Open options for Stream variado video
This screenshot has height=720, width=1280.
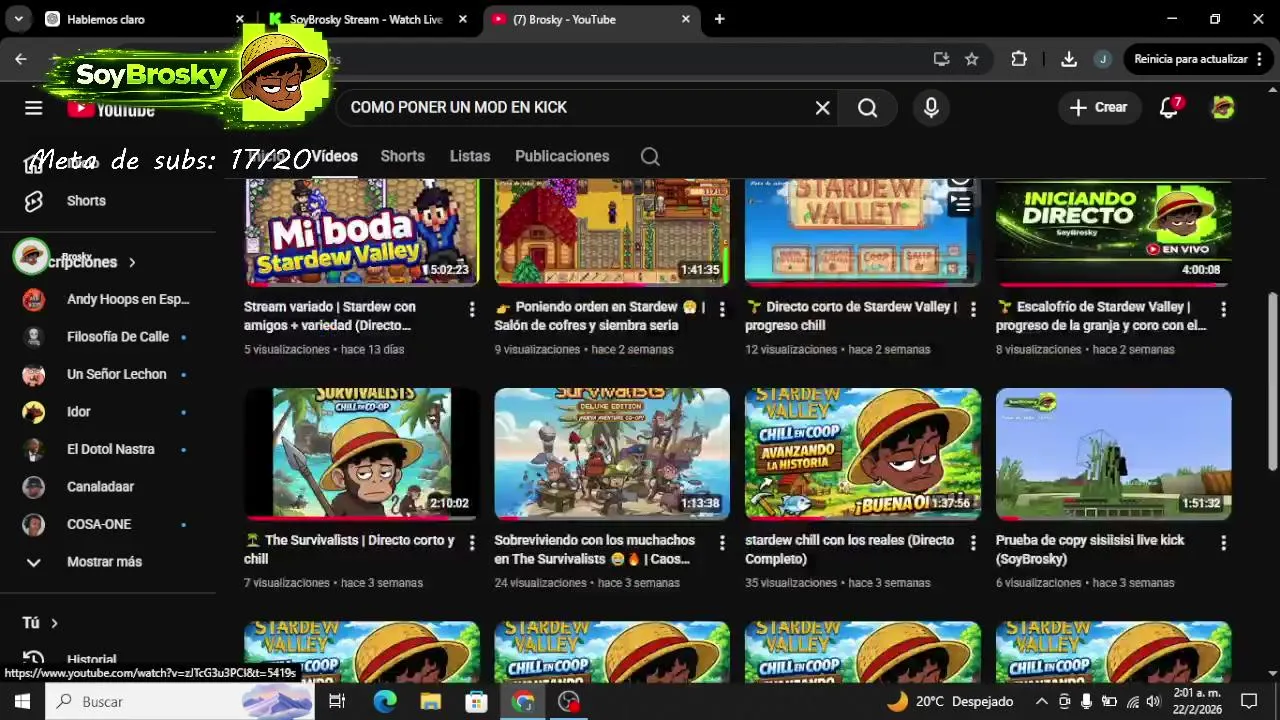(472, 310)
